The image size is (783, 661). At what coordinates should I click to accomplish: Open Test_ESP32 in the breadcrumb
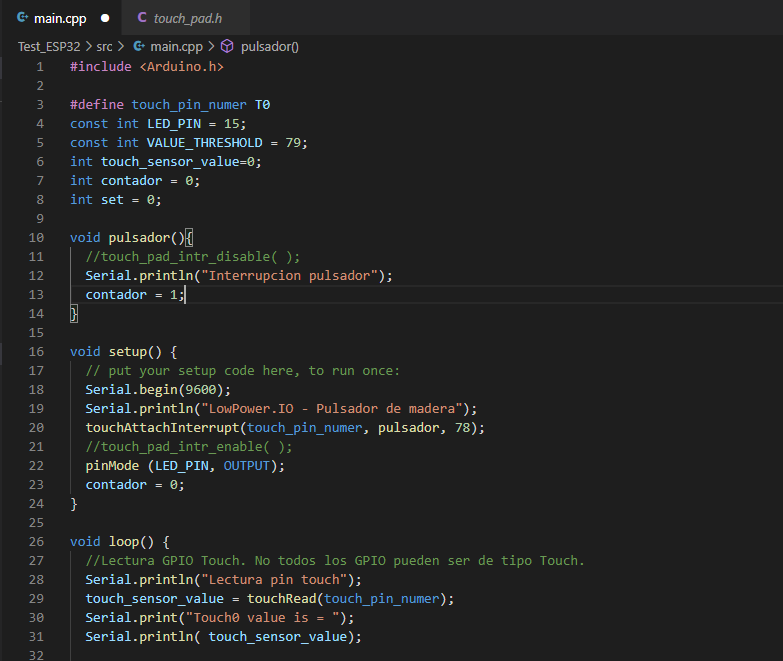[49, 46]
